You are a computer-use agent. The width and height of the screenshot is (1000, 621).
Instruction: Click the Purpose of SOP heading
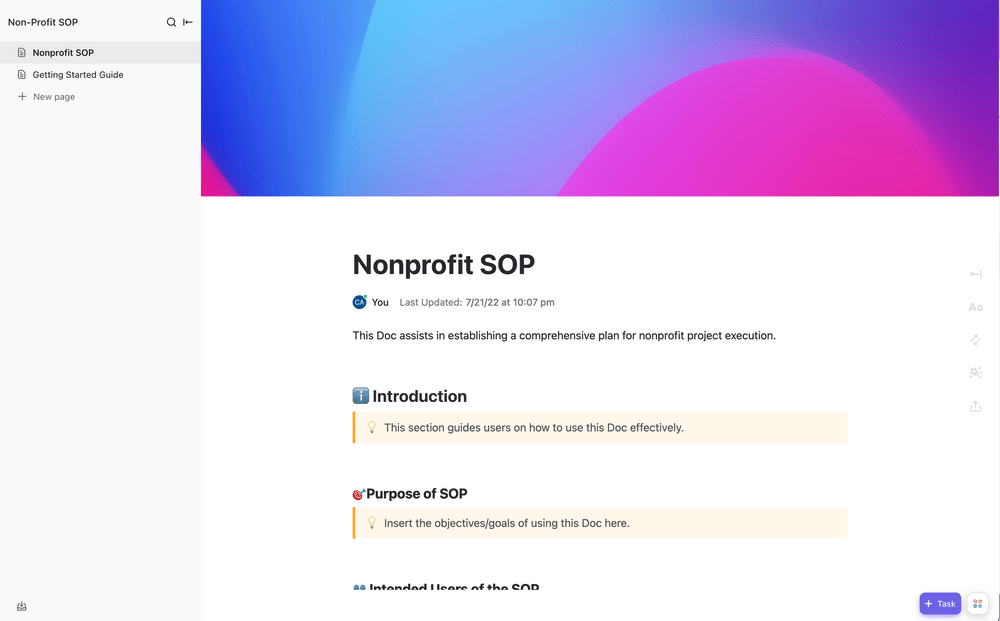pyautogui.click(x=416, y=494)
